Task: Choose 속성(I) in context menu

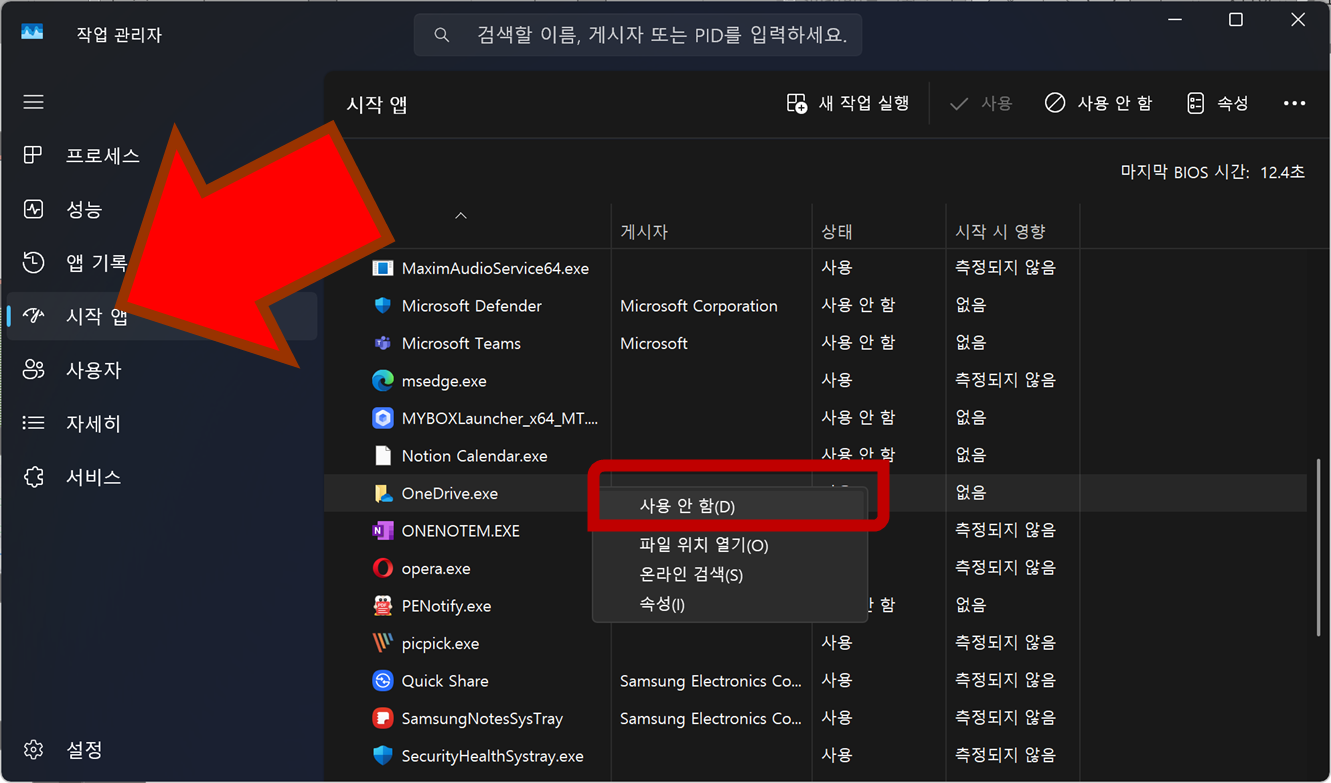Action: [x=730, y=604]
